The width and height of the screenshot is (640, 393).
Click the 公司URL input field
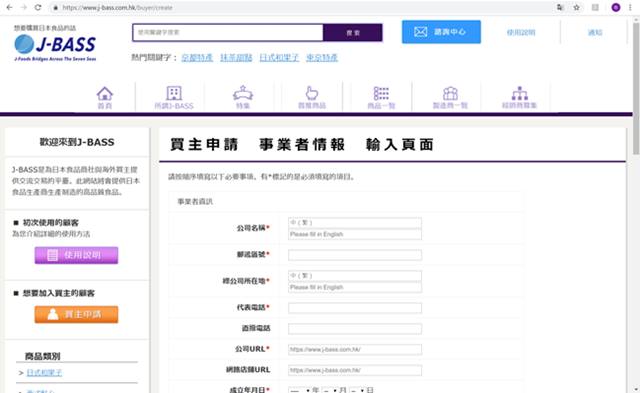(x=355, y=349)
